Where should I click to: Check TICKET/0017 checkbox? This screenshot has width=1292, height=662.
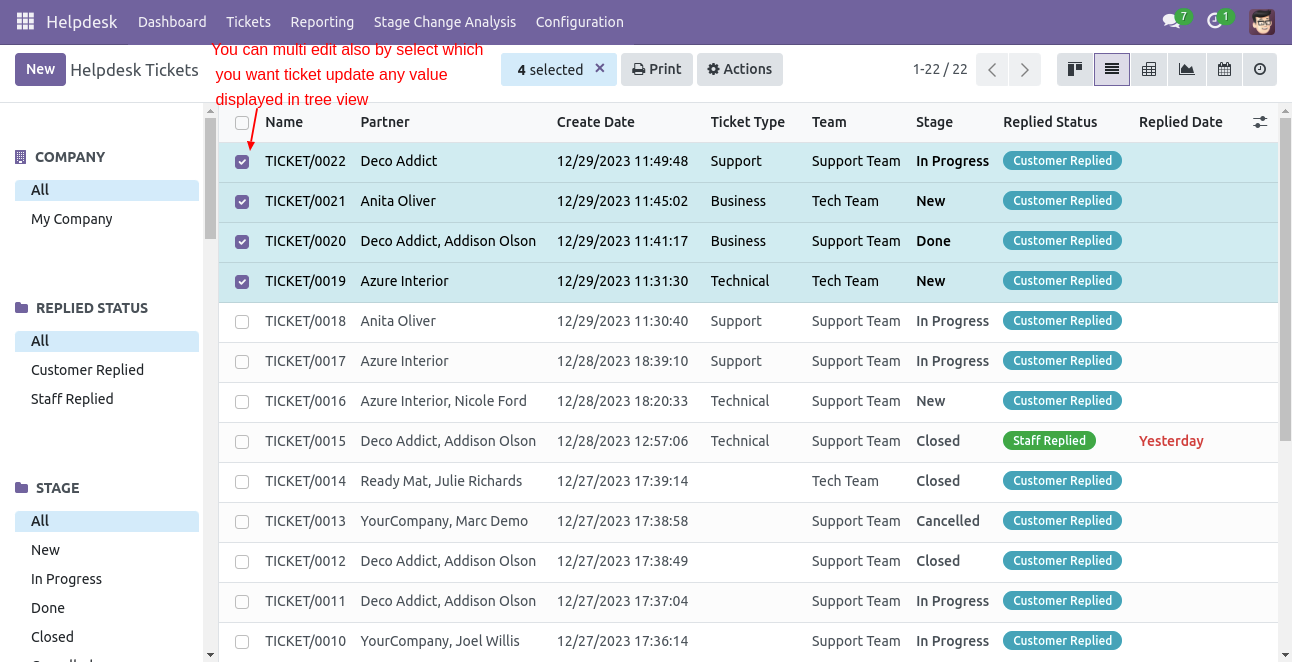[x=242, y=361]
